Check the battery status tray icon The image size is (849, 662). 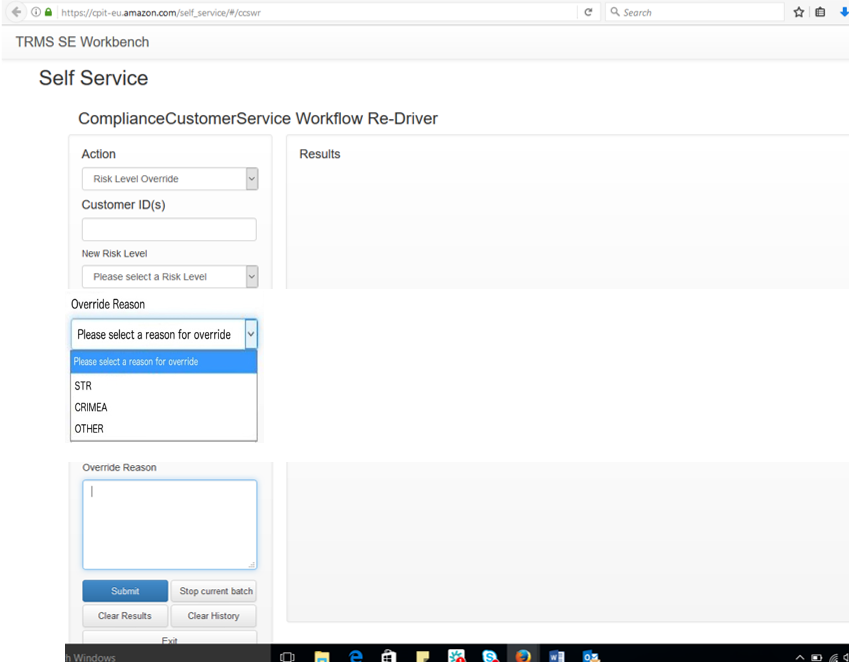pyautogui.click(x=817, y=658)
